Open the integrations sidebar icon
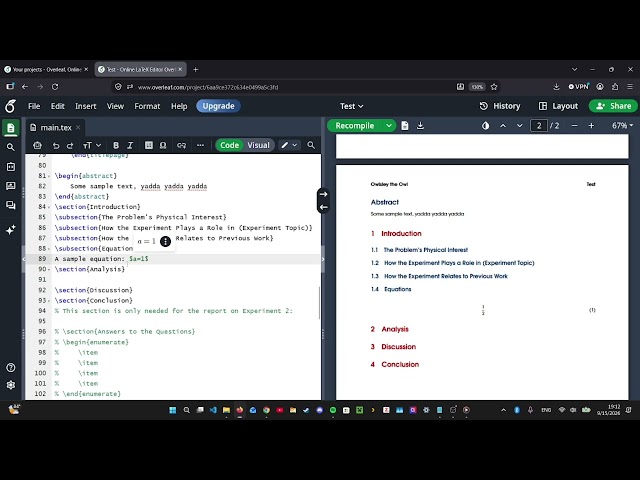 point(11,167)
